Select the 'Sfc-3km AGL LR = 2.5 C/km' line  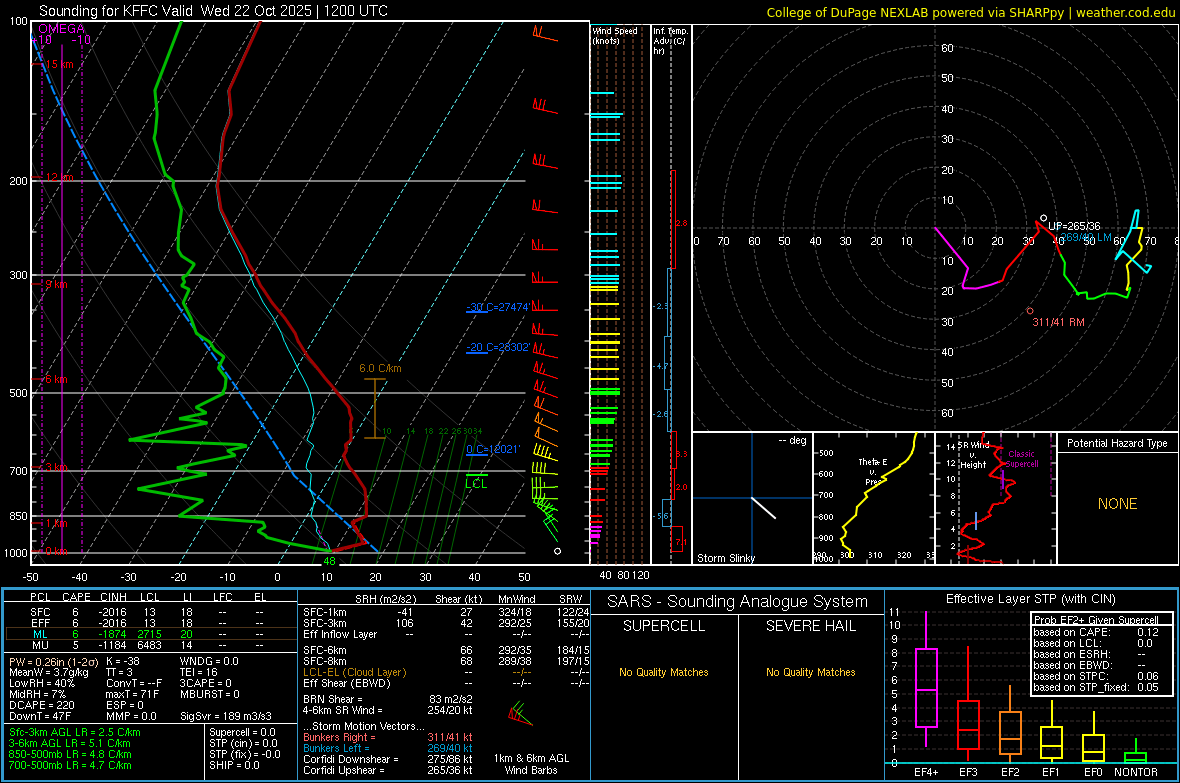(x=75, y=732)
